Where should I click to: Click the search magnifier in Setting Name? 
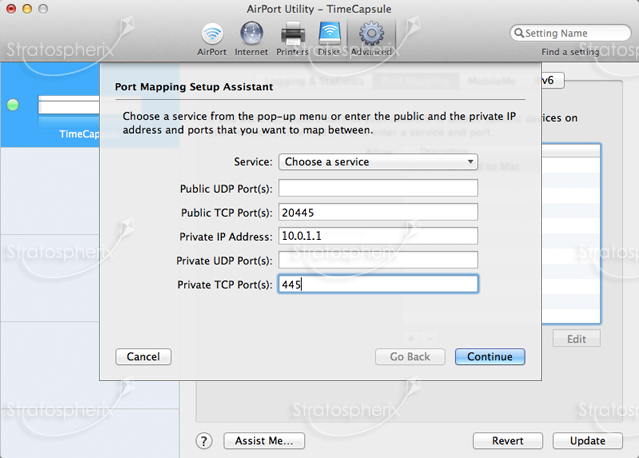[519, 33]
